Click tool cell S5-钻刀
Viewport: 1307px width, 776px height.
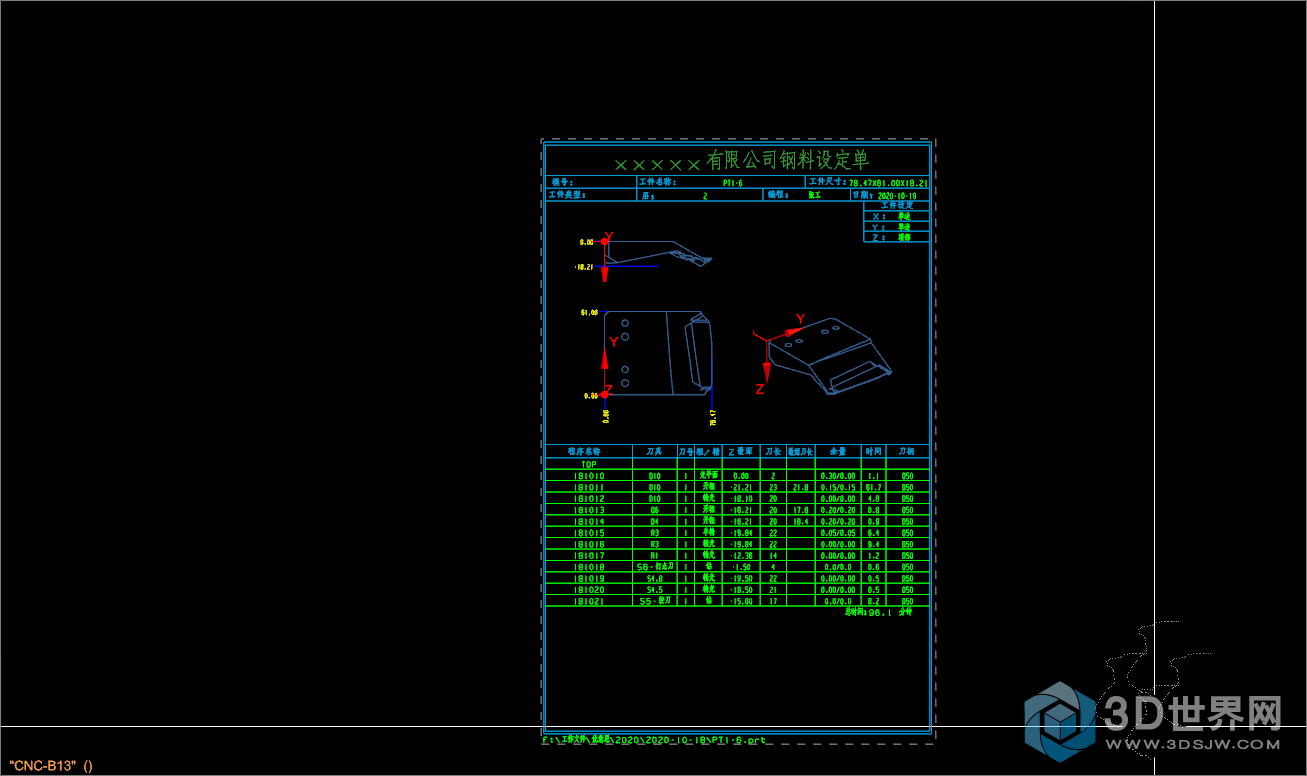tap(655, 601)
